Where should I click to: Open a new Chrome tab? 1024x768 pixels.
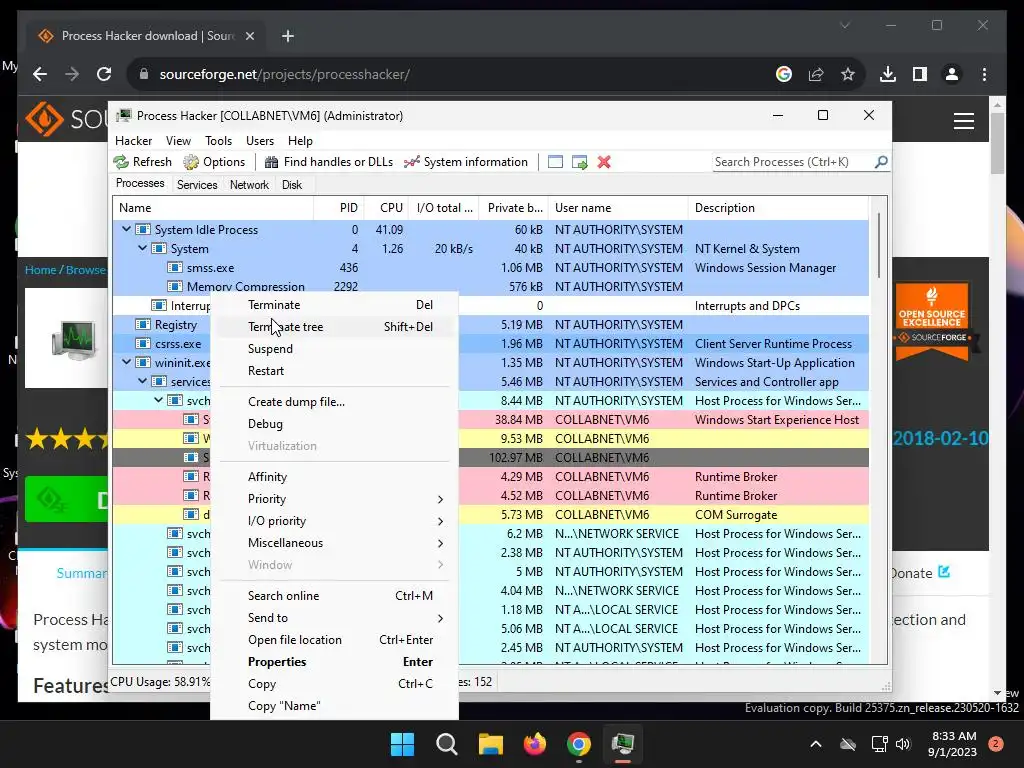288,36
